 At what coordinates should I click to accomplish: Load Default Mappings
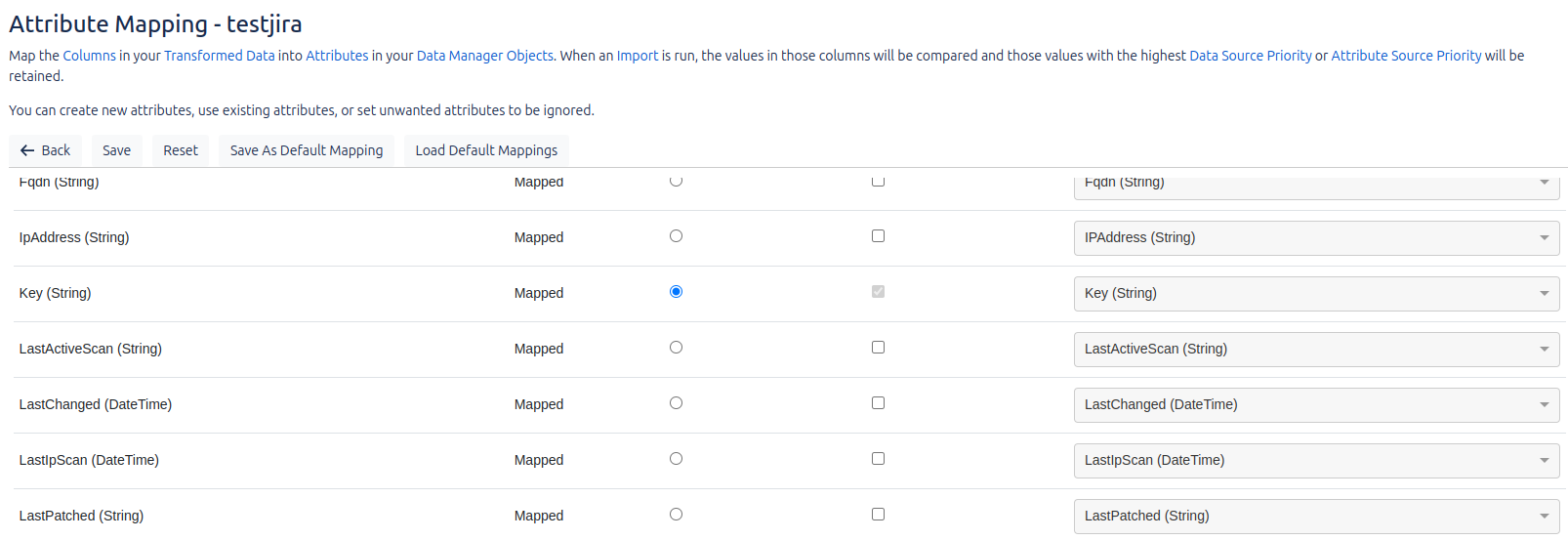coord(486,150)
